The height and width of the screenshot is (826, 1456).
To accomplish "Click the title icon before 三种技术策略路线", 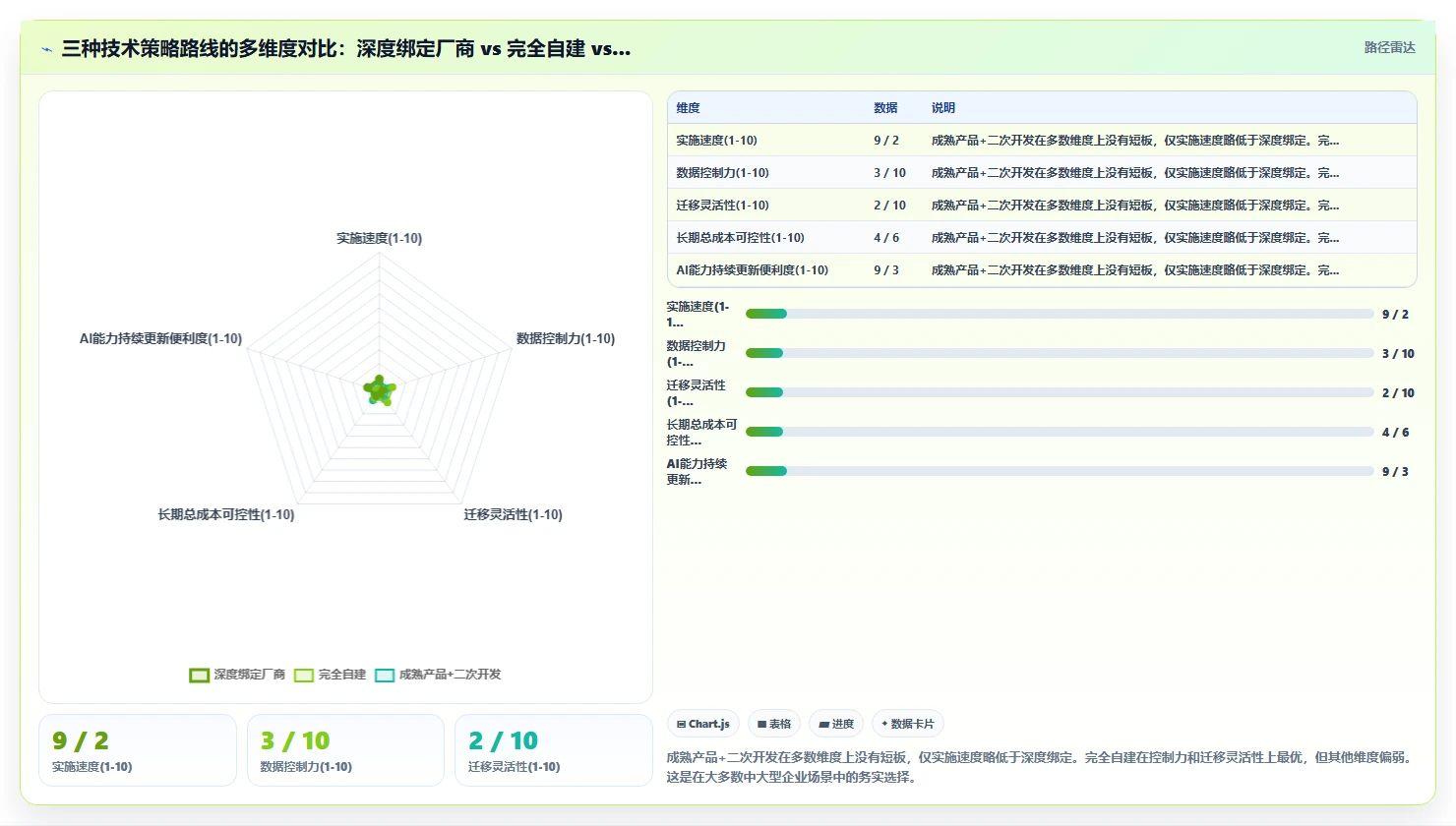I will tap(46, 49).
